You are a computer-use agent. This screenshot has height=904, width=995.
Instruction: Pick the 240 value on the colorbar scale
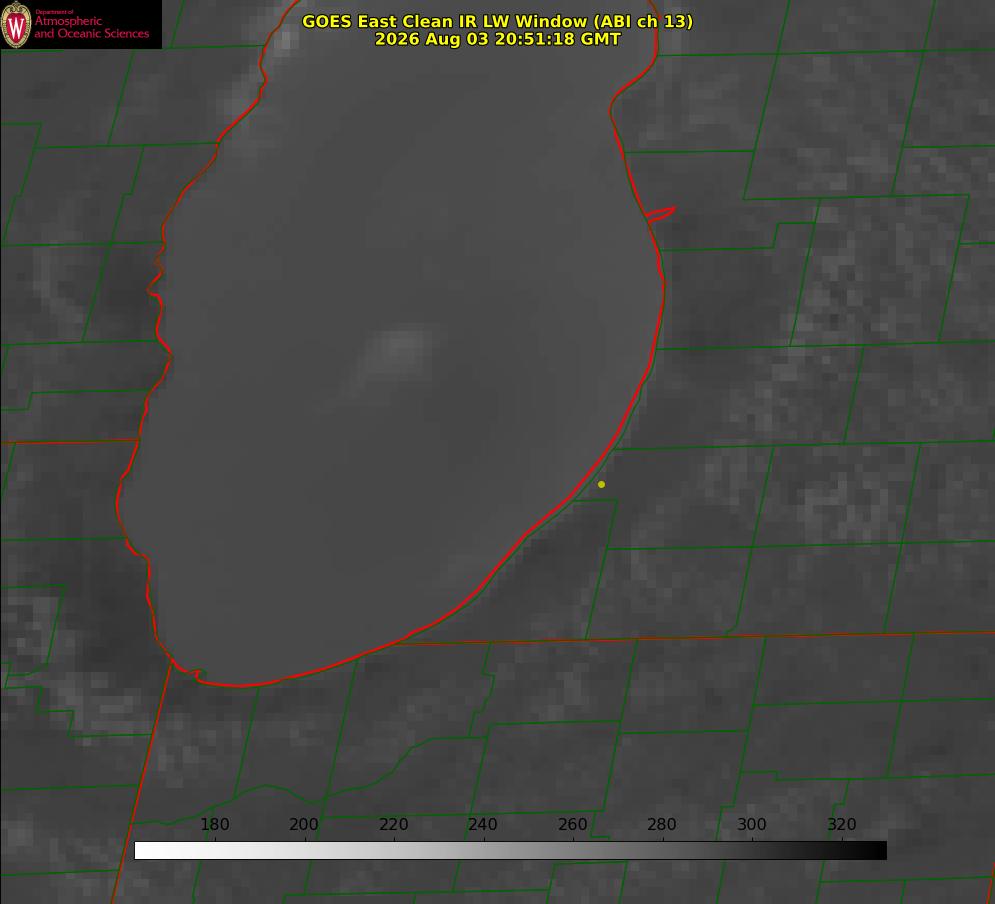tap(483, 824)
